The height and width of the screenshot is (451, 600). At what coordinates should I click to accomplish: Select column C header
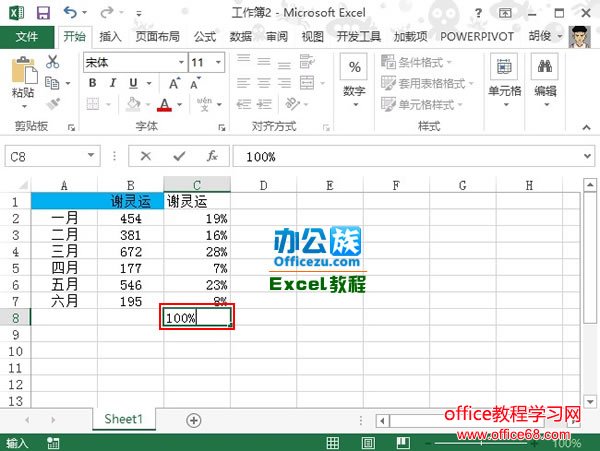197,185
